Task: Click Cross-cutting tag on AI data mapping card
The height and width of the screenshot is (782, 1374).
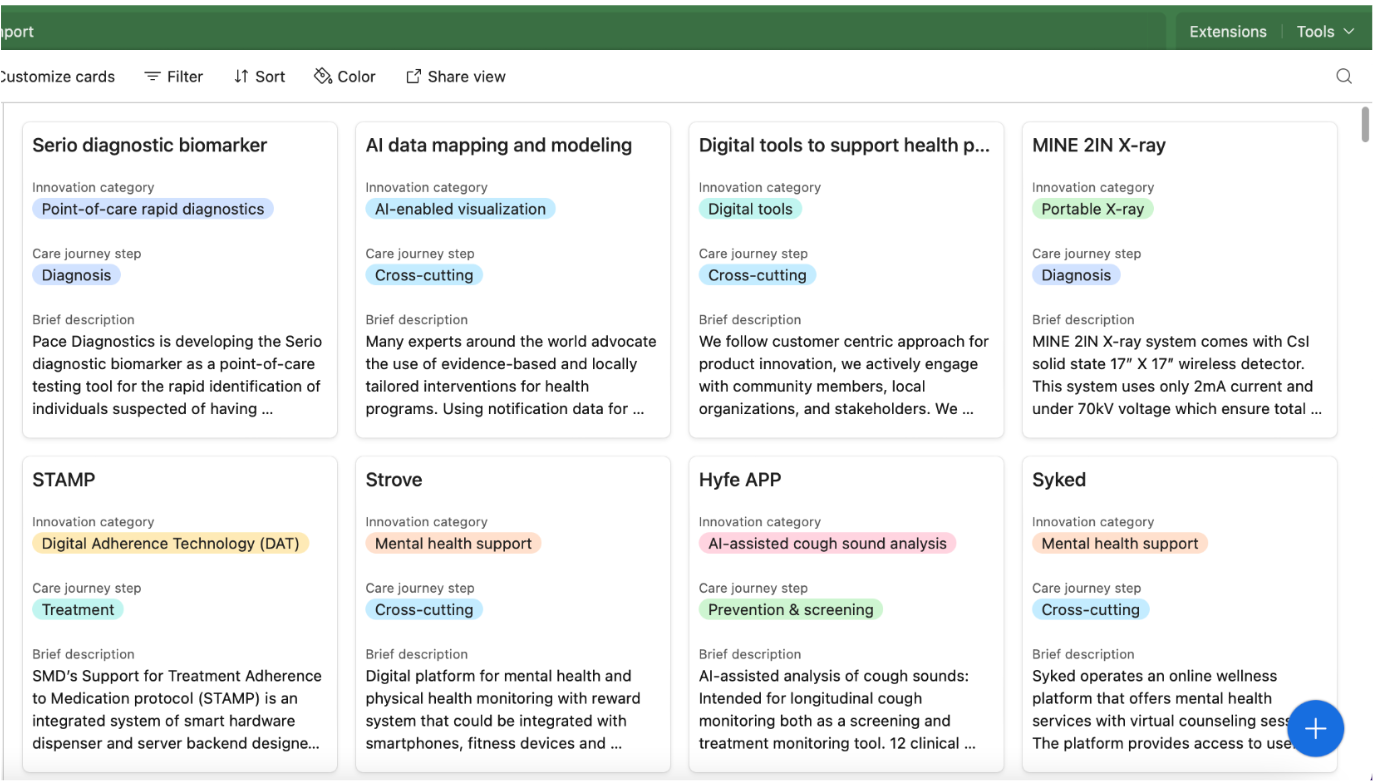Action: 424,275
